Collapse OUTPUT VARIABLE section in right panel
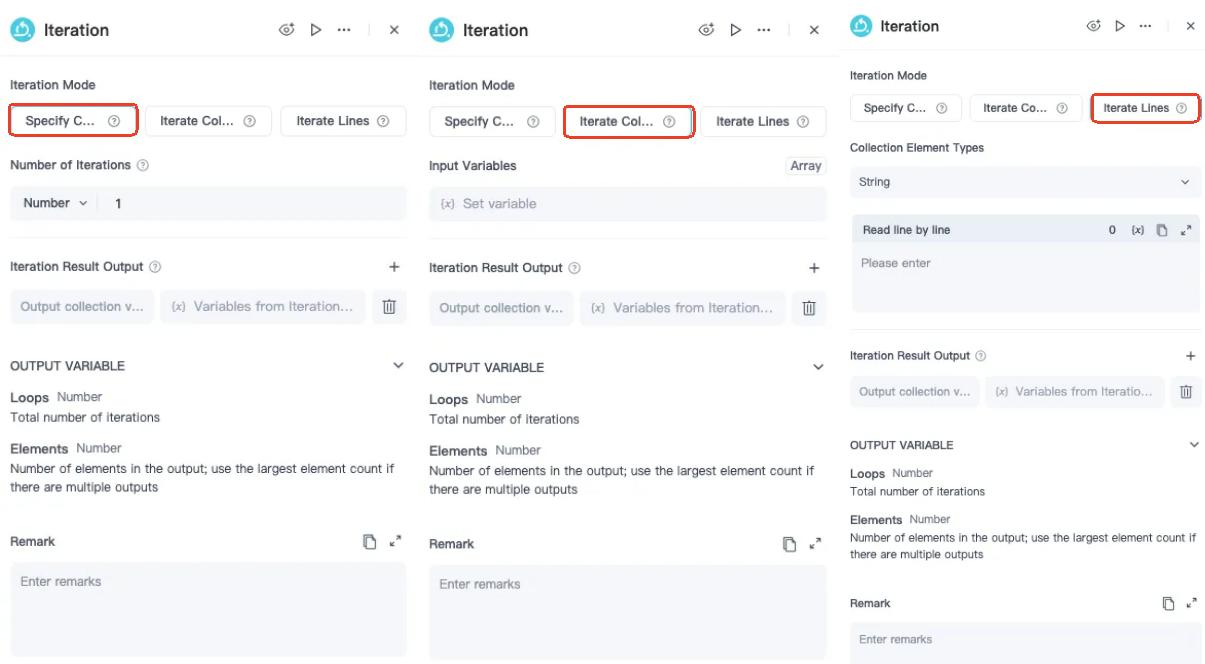1205x664 pixels. [1193, 445]
